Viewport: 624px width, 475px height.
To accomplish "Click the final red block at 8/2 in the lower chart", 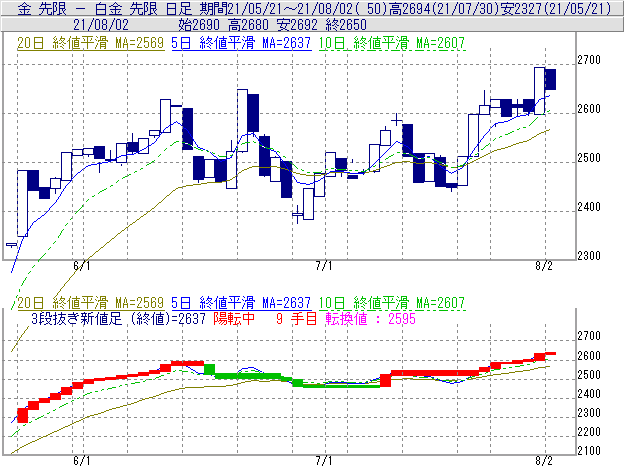I will (x=550, y=353).
